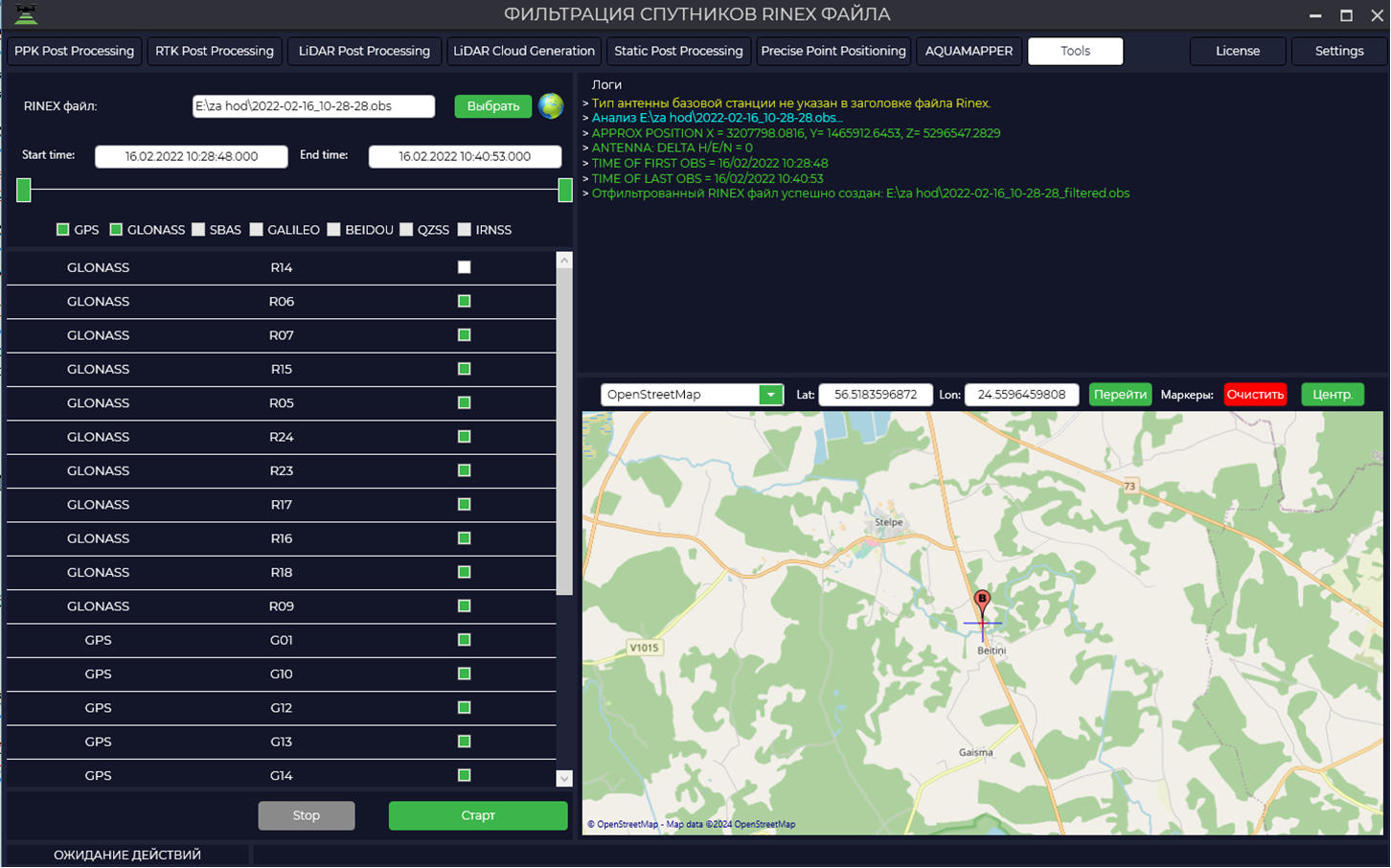Open the Settings tab
Screen dimensions: 1391x868
(1338, 51)
